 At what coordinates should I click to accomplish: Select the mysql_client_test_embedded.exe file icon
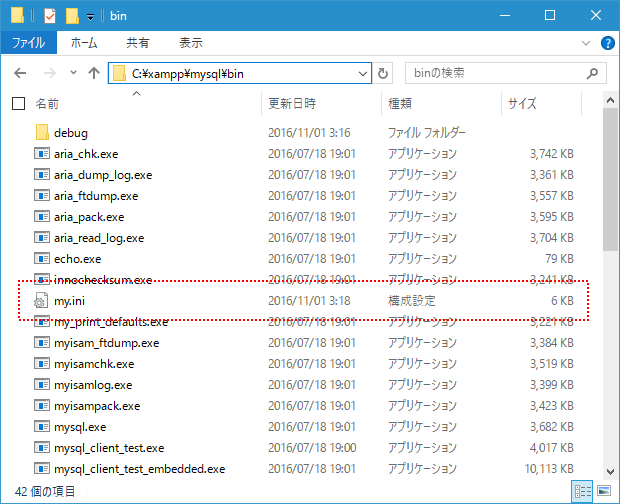(x=42, y=468)
